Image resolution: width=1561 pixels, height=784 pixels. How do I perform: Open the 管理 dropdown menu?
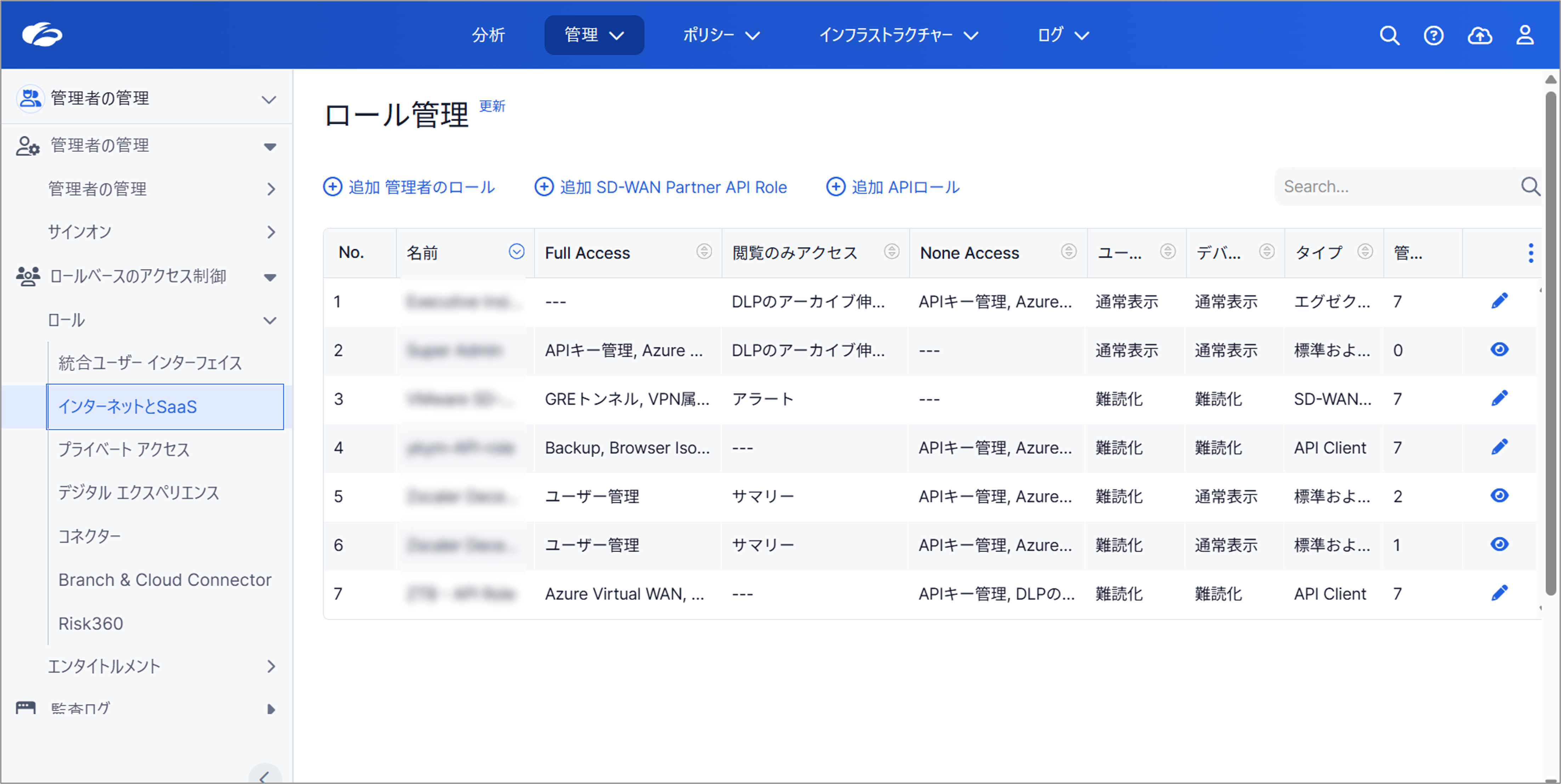pos(593,35)
